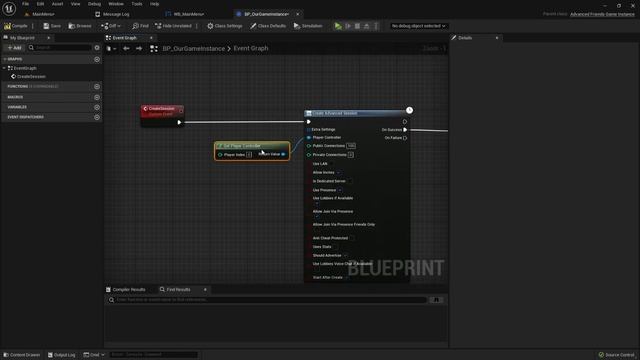Select CreateSession in the graph list
This screenshot has width=640, height=360.
point(31,76)
